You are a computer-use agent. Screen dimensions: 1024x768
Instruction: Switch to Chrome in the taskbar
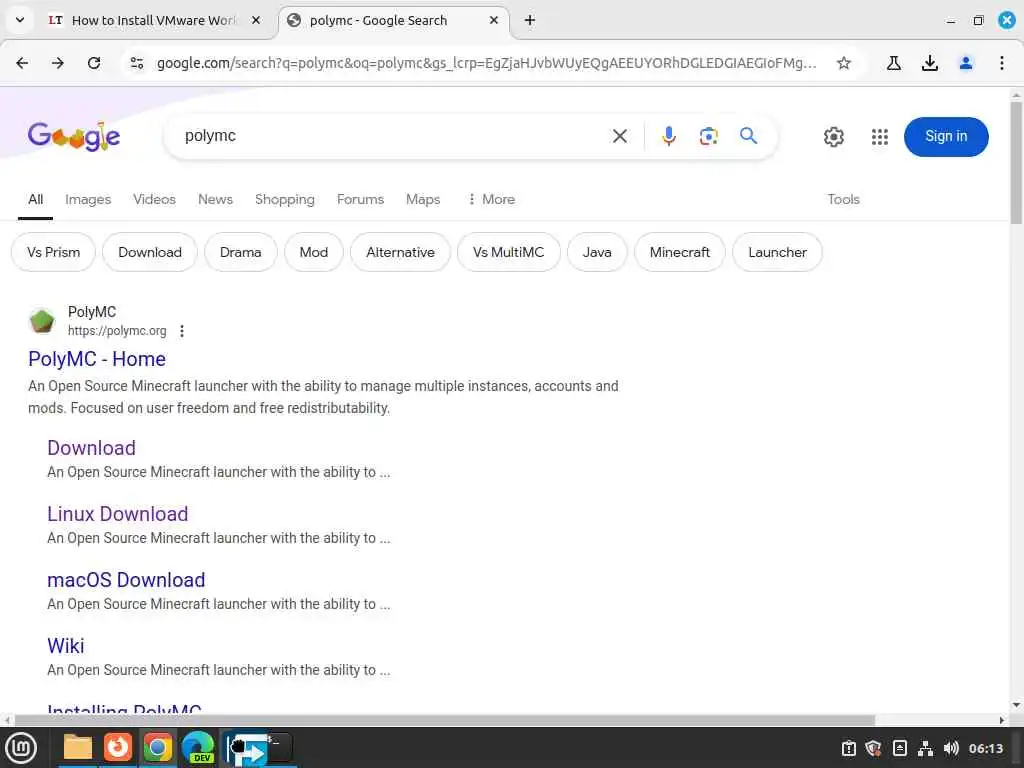(x=157, y=748)
